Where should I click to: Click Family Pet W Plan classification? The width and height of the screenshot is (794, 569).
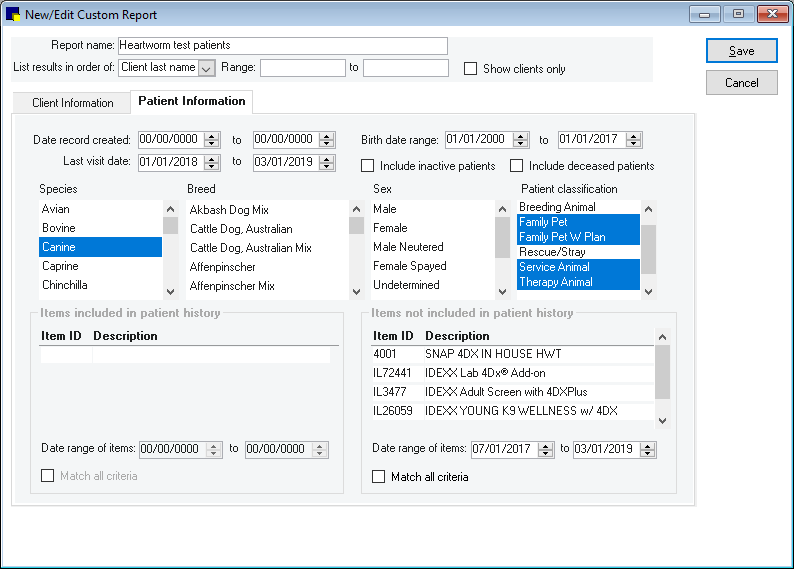[578, 237]
